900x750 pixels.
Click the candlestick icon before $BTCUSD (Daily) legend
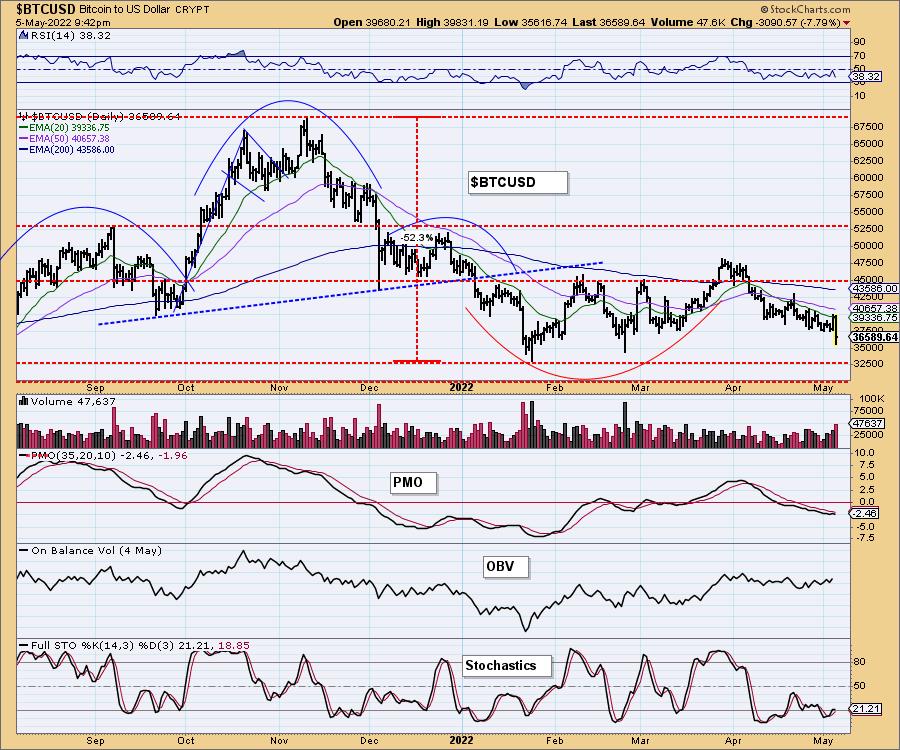(x=24, y=116)
